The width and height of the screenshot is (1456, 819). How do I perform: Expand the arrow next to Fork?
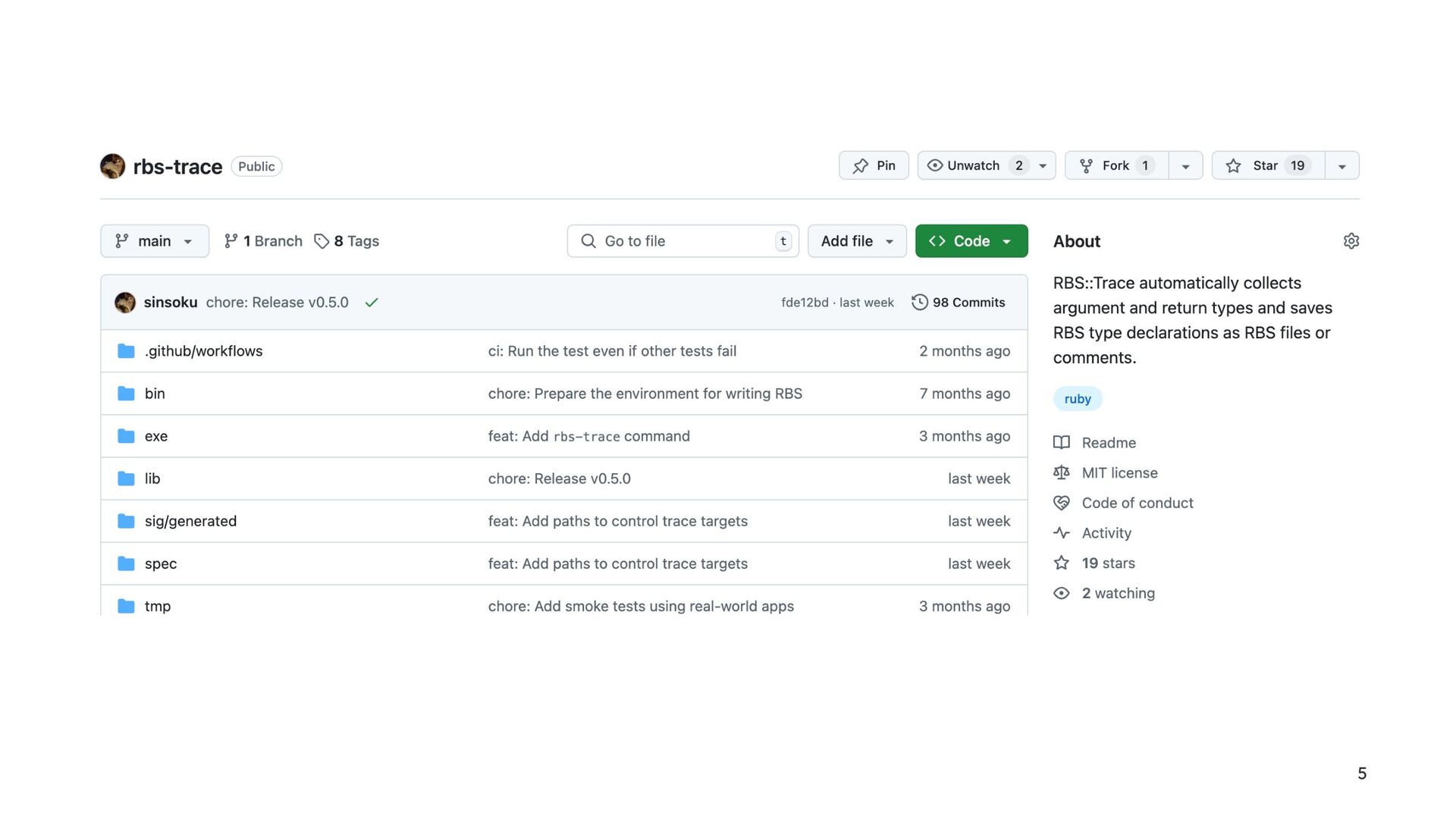coord(1185,166)
